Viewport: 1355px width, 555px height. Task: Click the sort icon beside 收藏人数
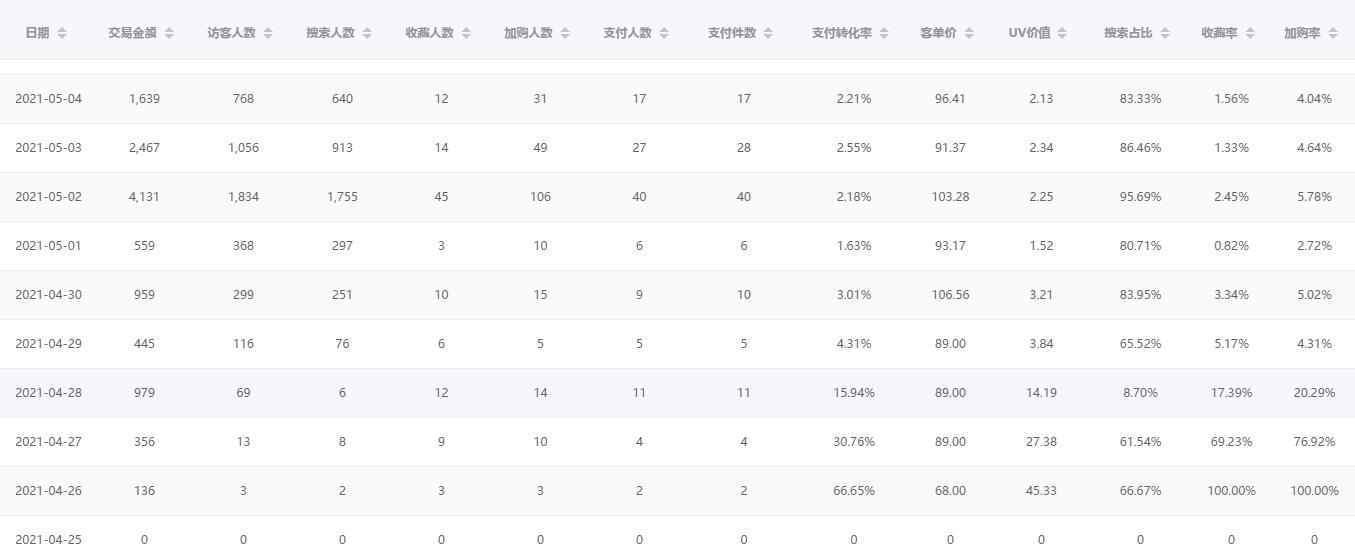coord(466,33)
